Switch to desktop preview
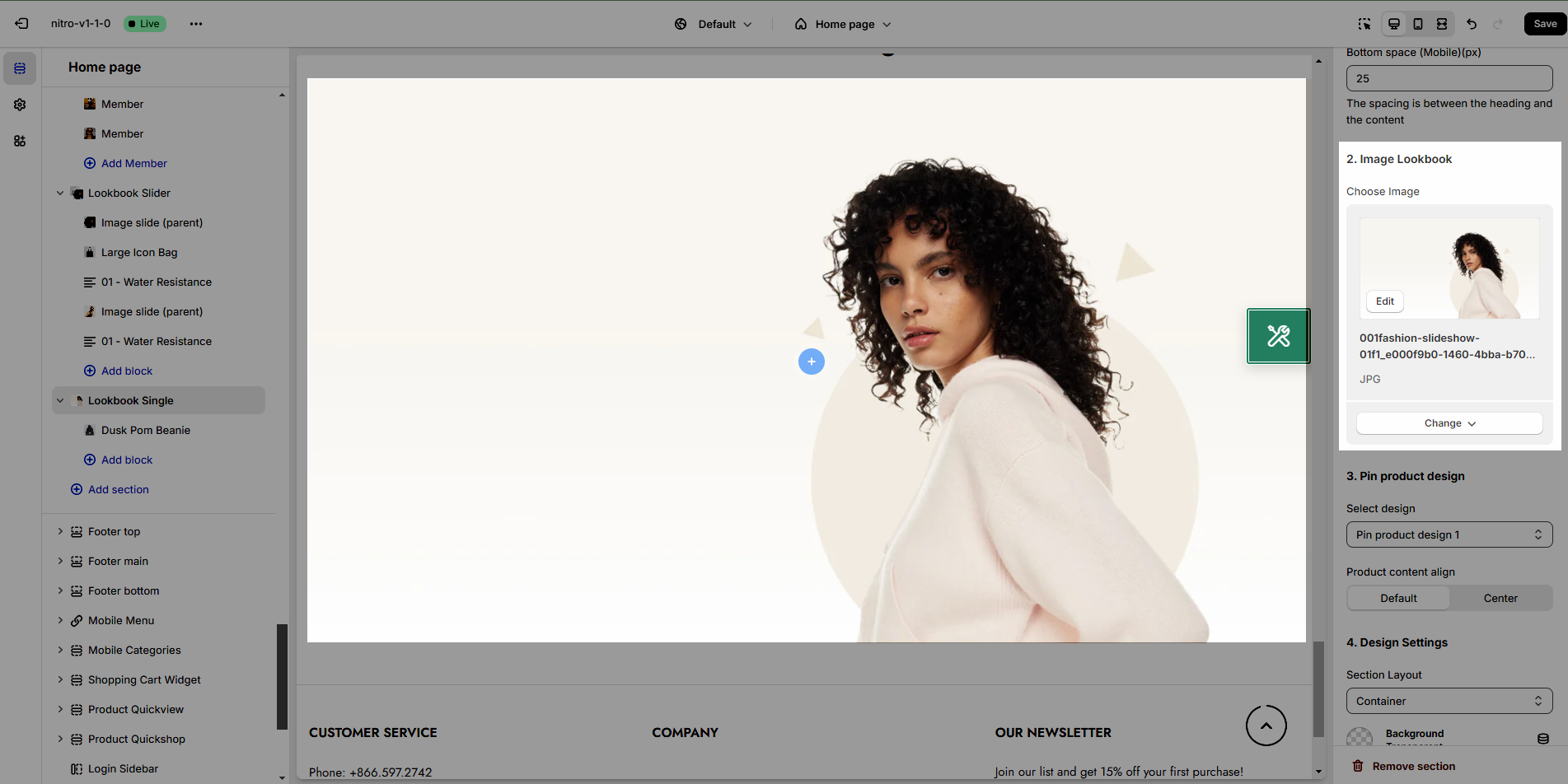 pyautogui.click(x=1394, y=24)
